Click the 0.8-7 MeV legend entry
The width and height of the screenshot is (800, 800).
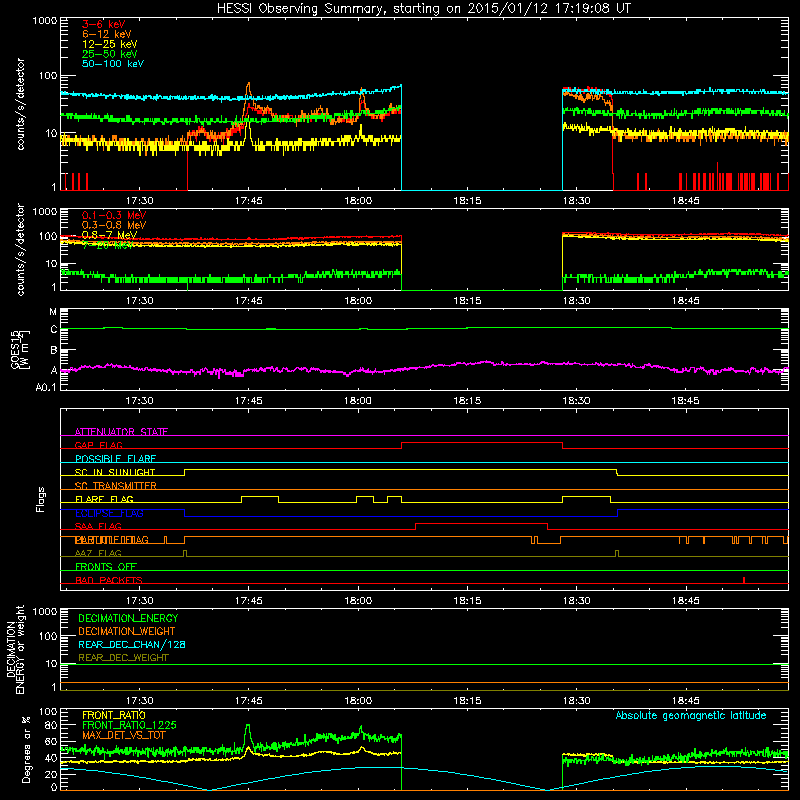[x=109, y=235]
